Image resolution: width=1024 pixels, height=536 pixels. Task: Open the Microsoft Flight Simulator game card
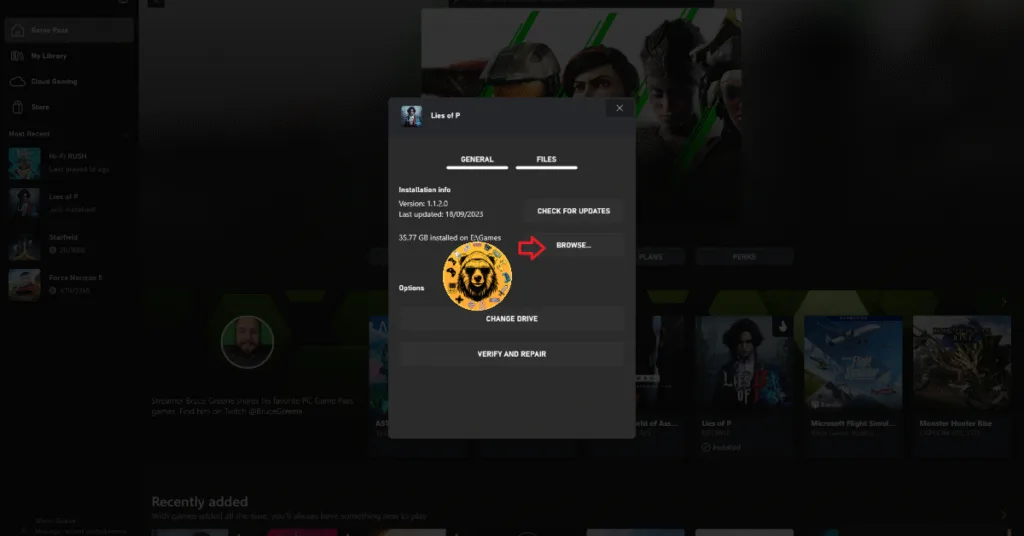click(853, 385)
